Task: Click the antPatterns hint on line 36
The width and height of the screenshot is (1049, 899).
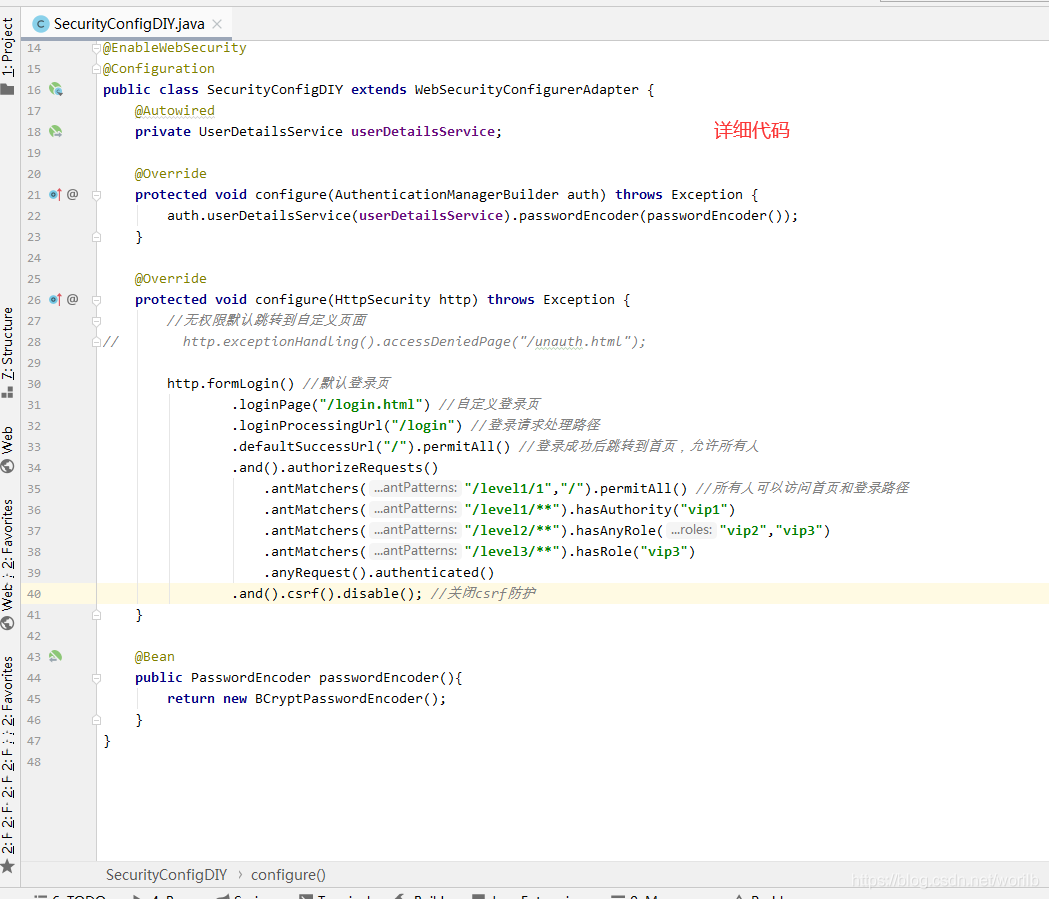Action: (x=415, y=509)
